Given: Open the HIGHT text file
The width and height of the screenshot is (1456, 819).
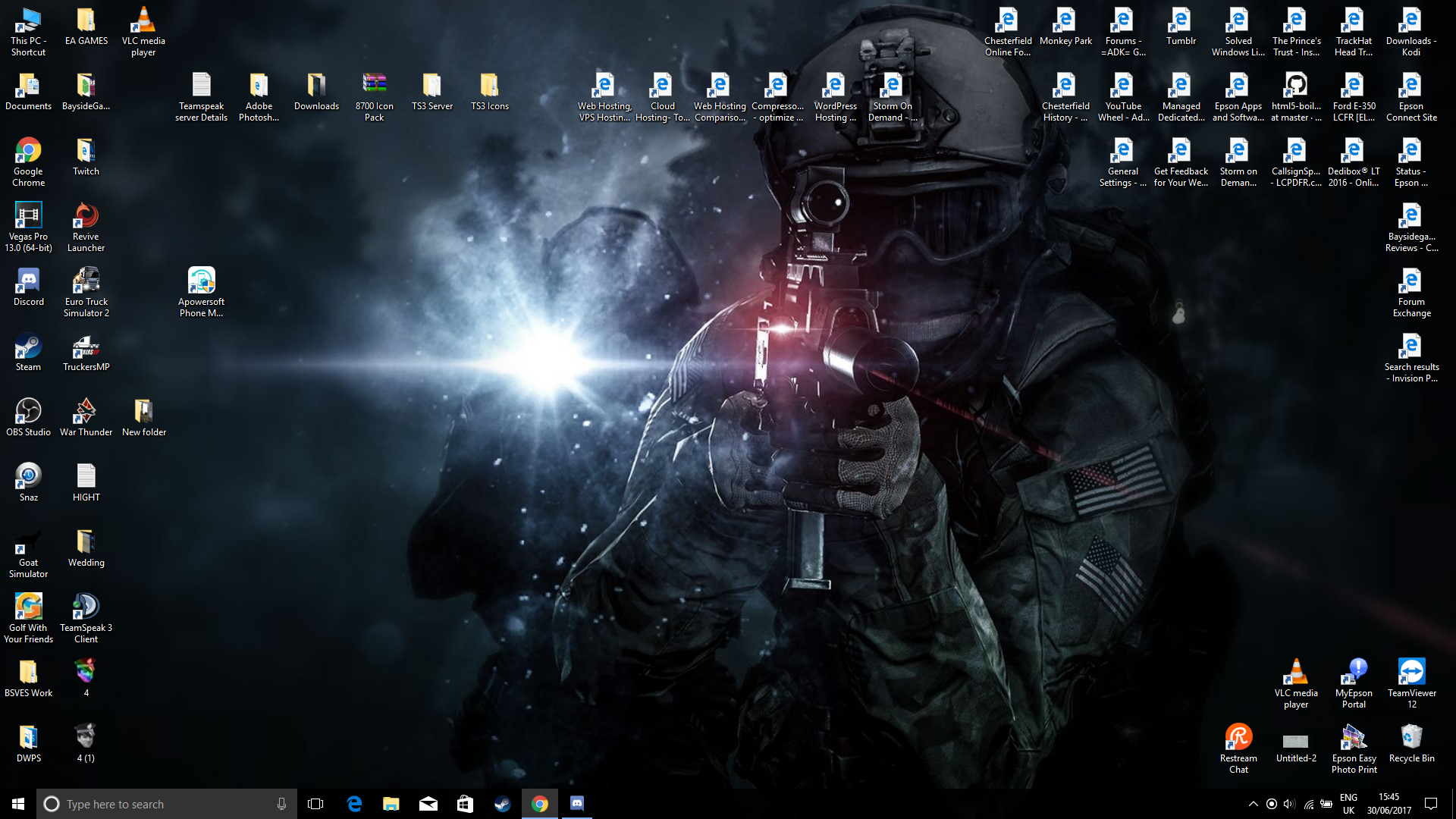Looking at the screenshot, I should (86, 482).
